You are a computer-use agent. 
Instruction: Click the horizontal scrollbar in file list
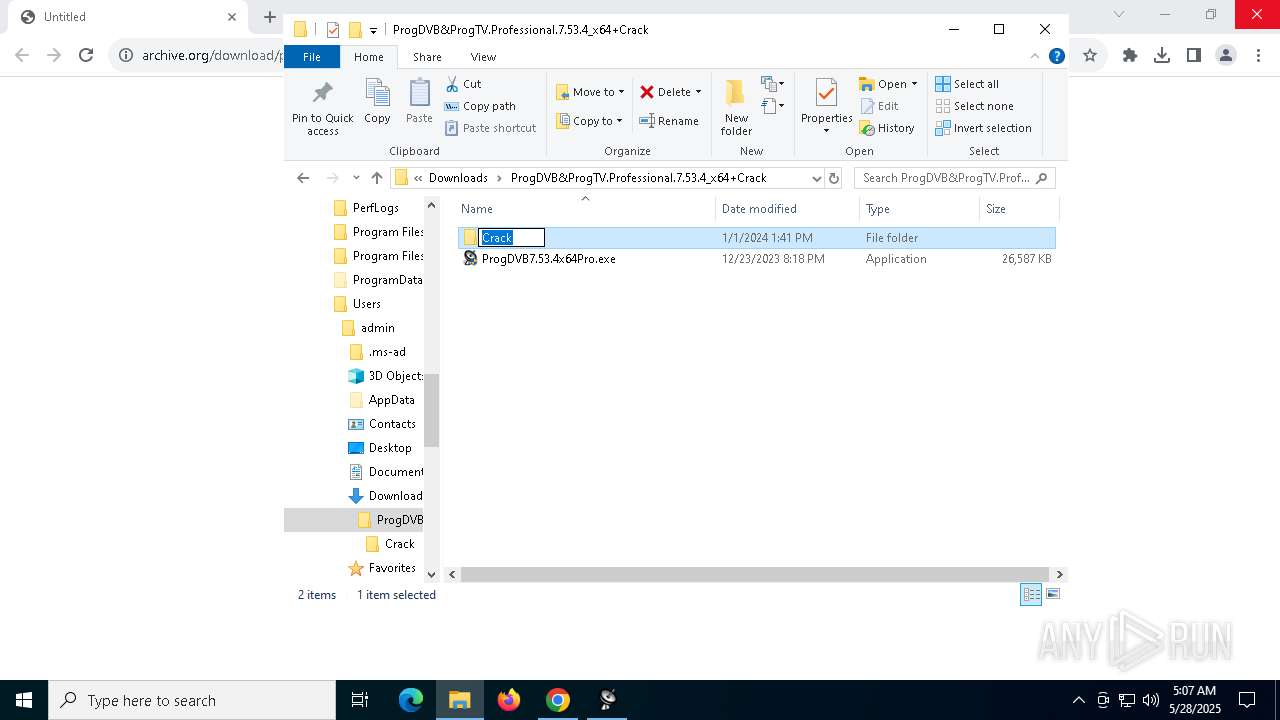click(755, 574)
